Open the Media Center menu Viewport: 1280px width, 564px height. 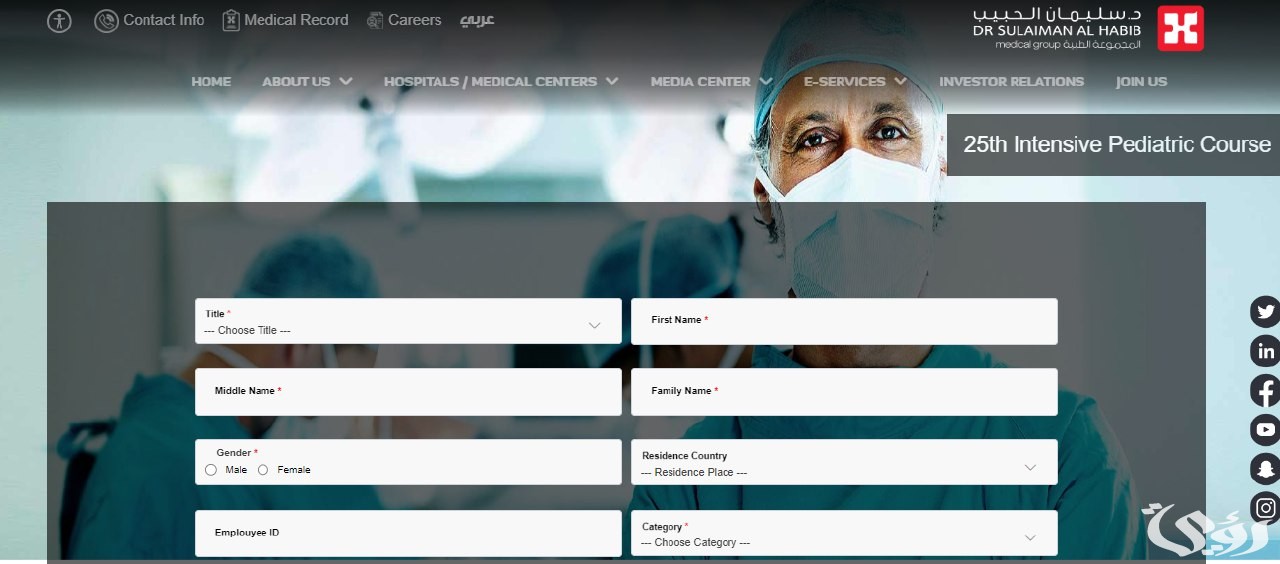[700, 82]
